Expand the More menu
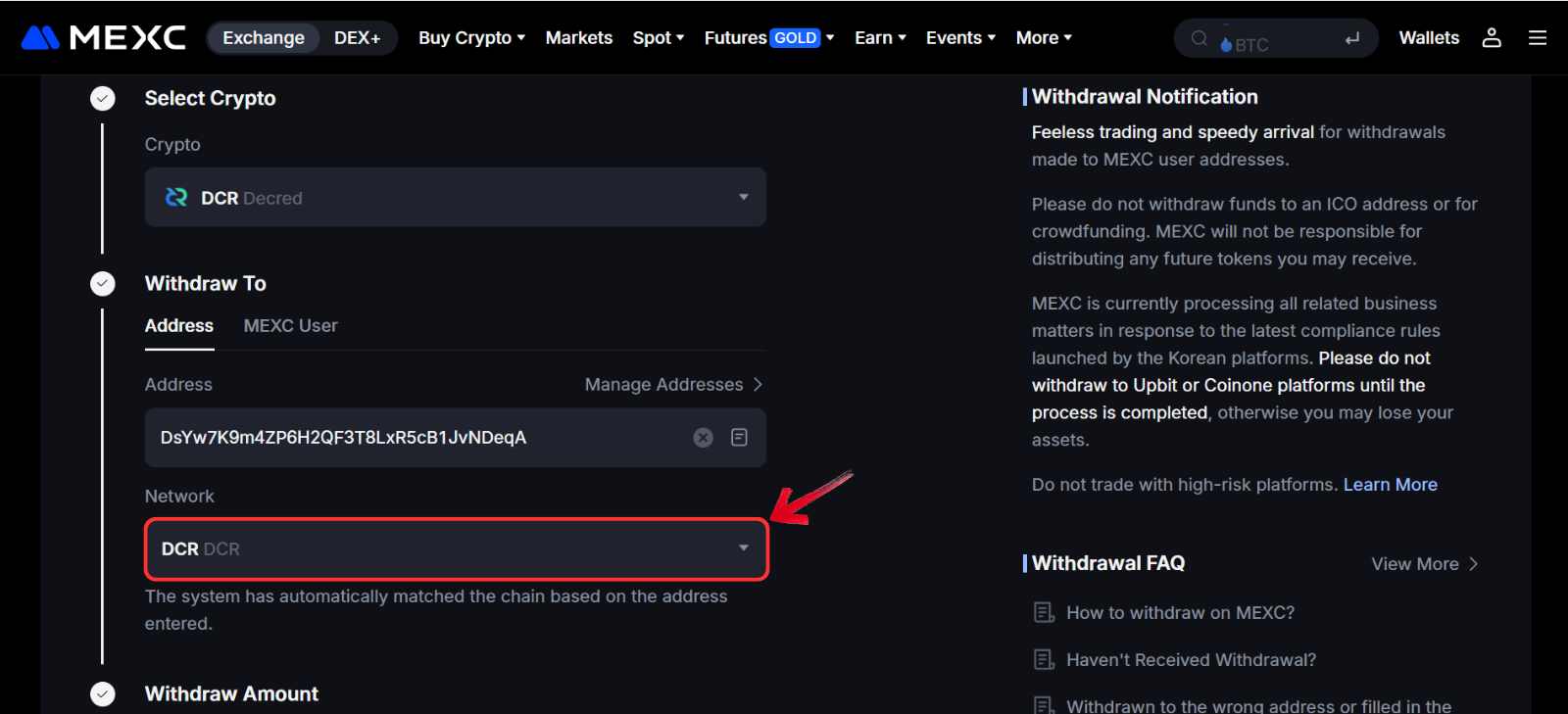Viewport: 1568px width, 714px height. click(1044, 37)
